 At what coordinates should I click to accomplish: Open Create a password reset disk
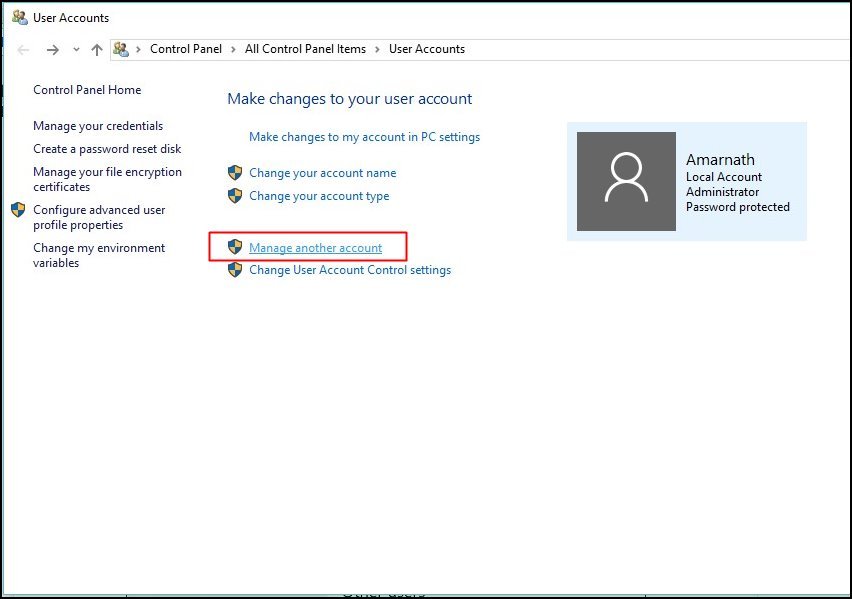pos(107,149)
